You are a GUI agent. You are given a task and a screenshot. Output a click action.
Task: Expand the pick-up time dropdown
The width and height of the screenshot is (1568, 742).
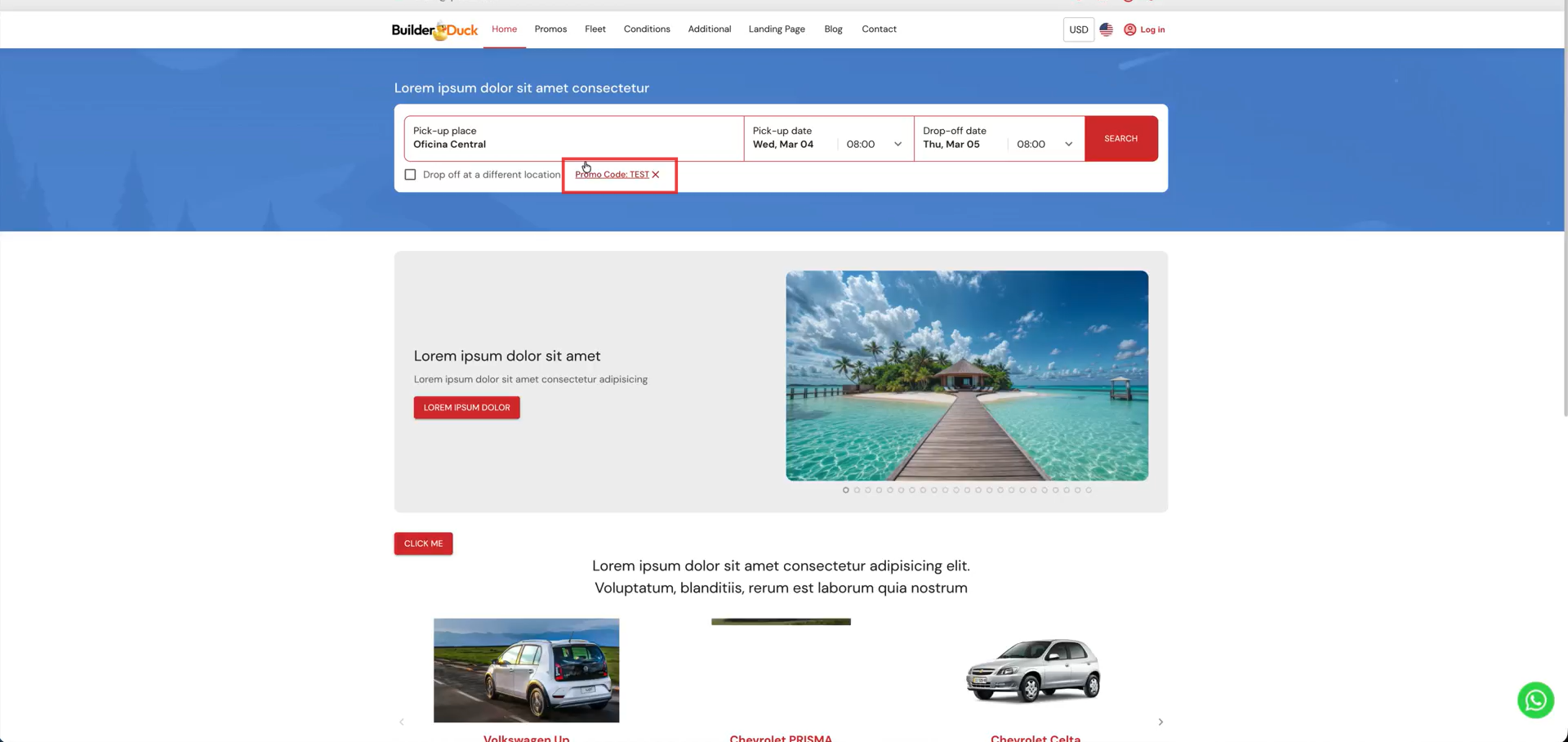click(875, 145)
